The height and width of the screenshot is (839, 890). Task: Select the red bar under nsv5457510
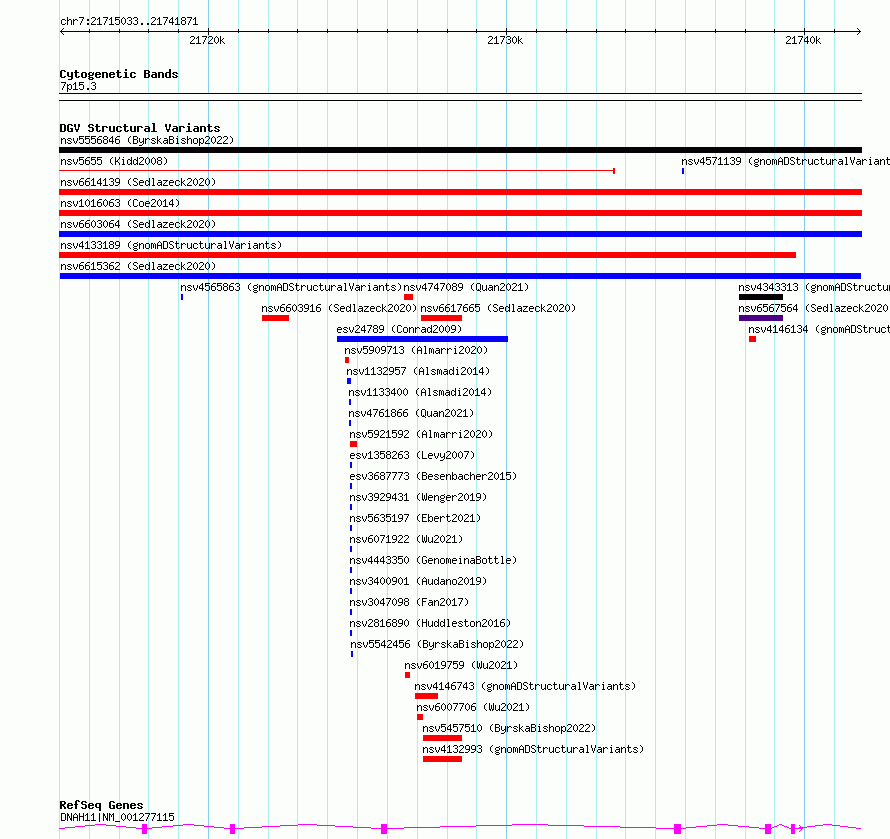(x=442, y=738)
